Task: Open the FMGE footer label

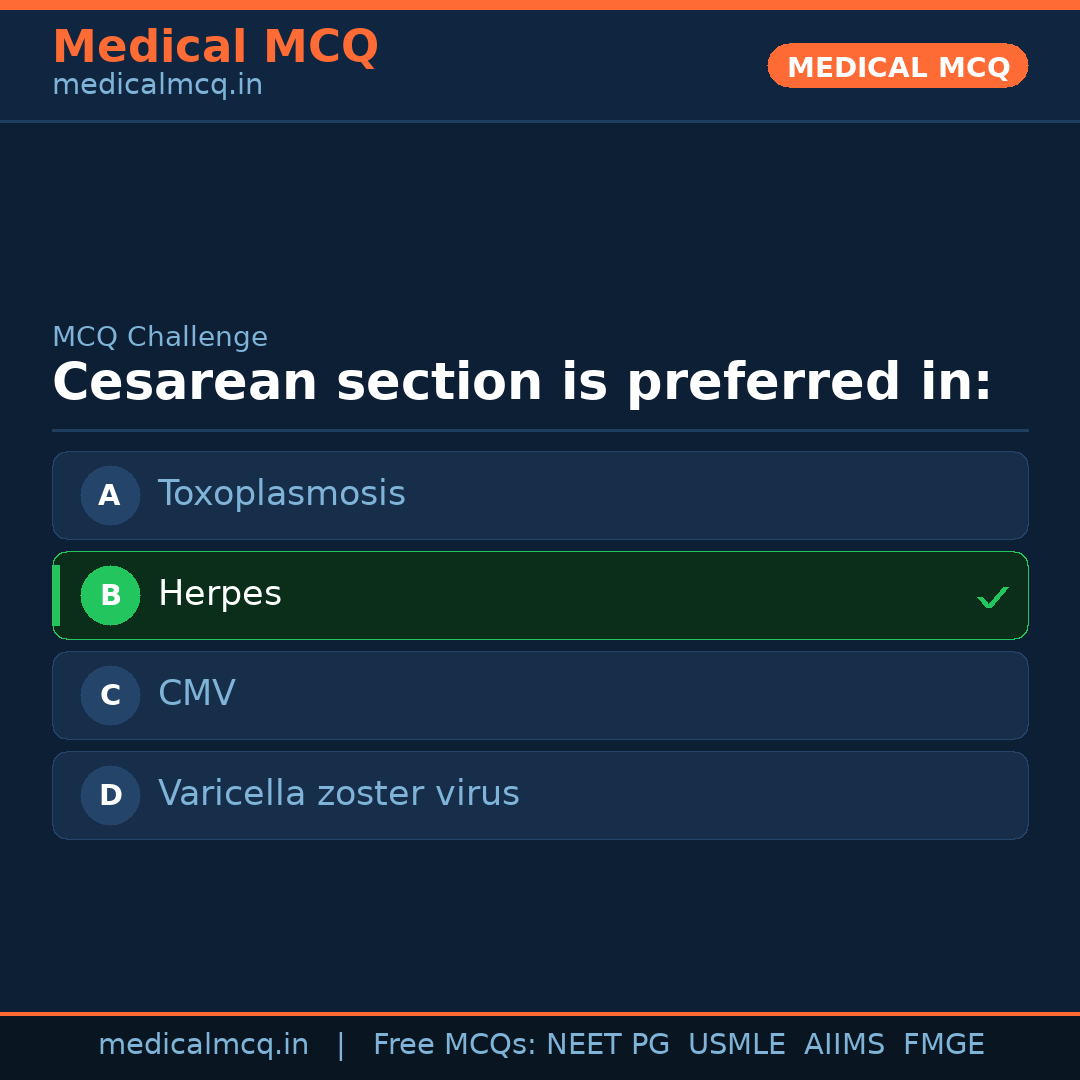Action: point(943,1045)
